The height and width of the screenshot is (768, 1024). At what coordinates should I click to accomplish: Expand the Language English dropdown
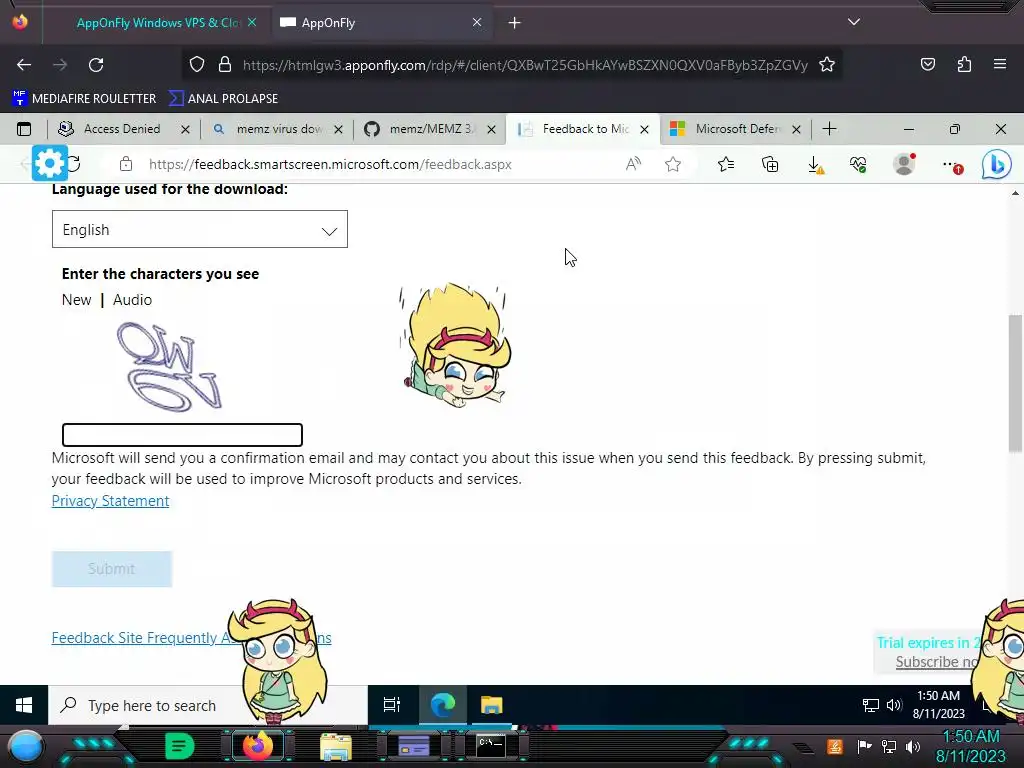pos(200,229)
